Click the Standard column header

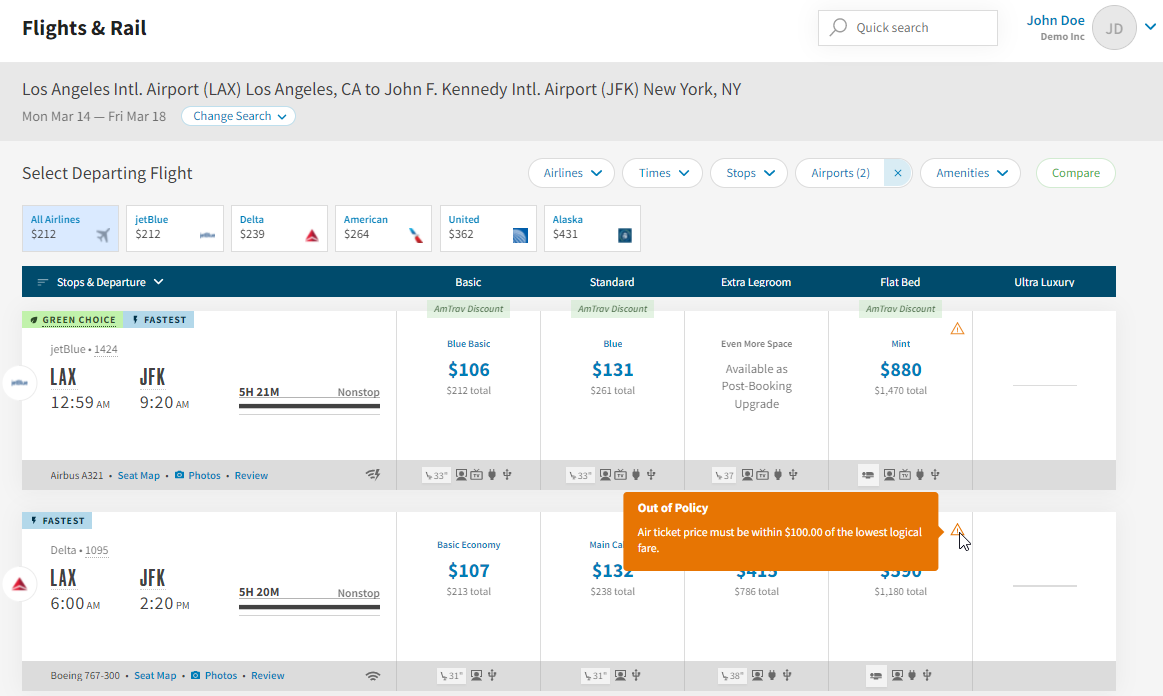[x=612, y=282]
